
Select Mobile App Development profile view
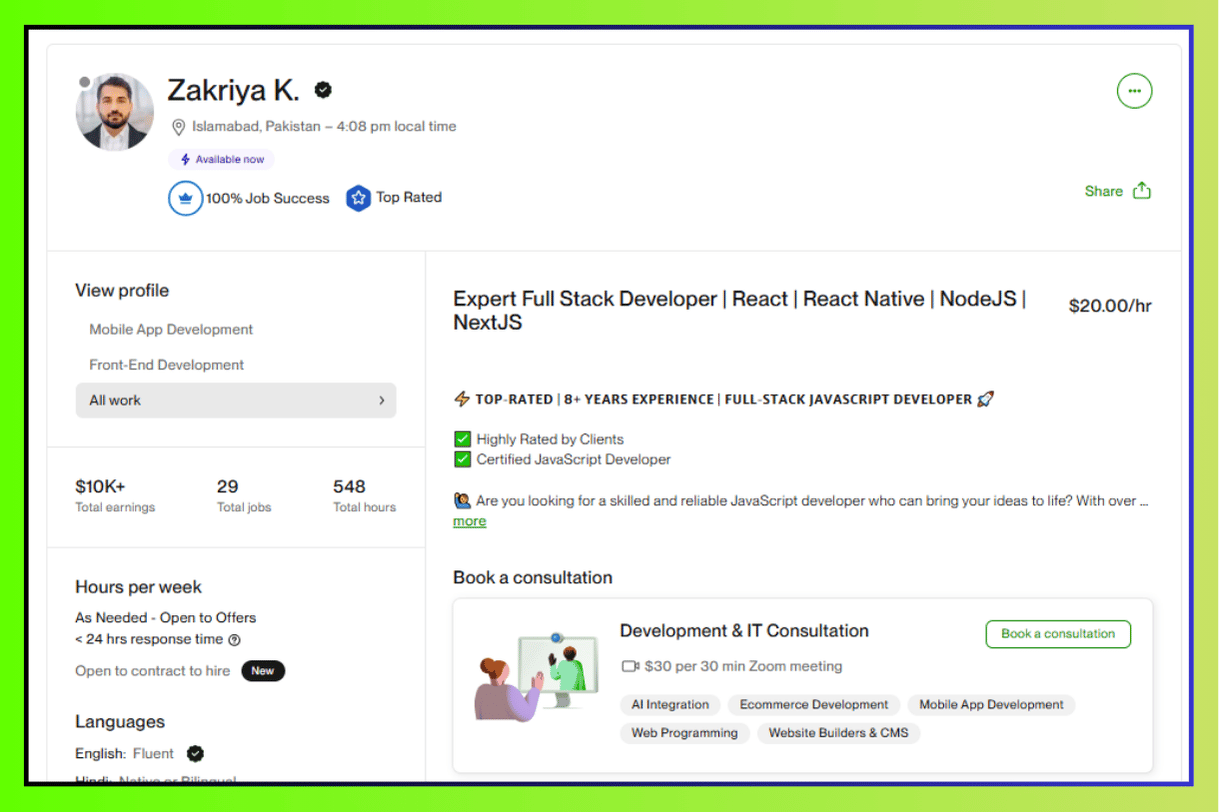(x=171, y=329)
